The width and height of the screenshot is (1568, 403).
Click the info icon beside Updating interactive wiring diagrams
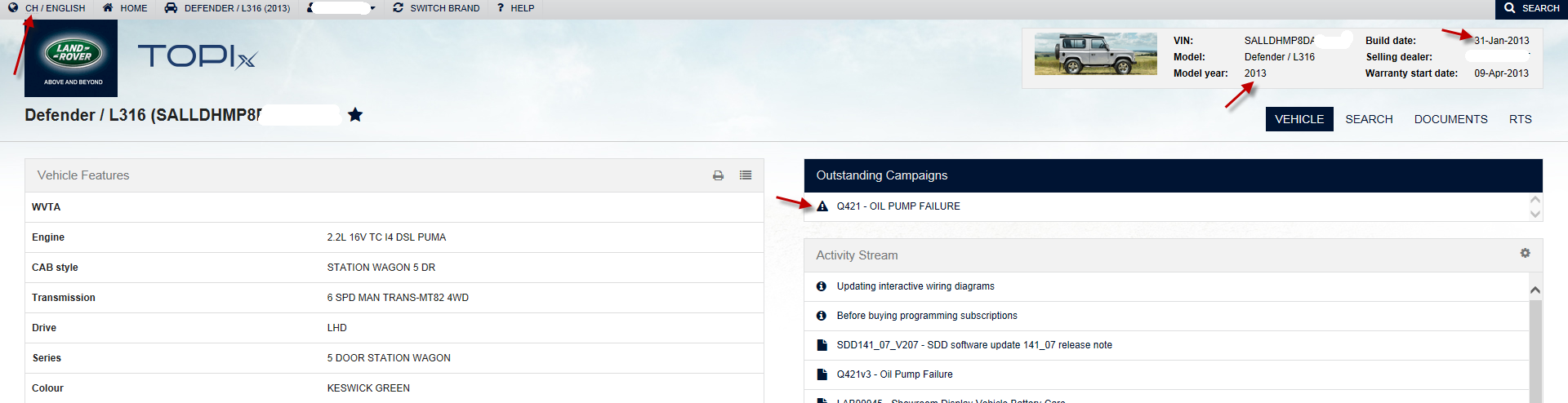822,286
